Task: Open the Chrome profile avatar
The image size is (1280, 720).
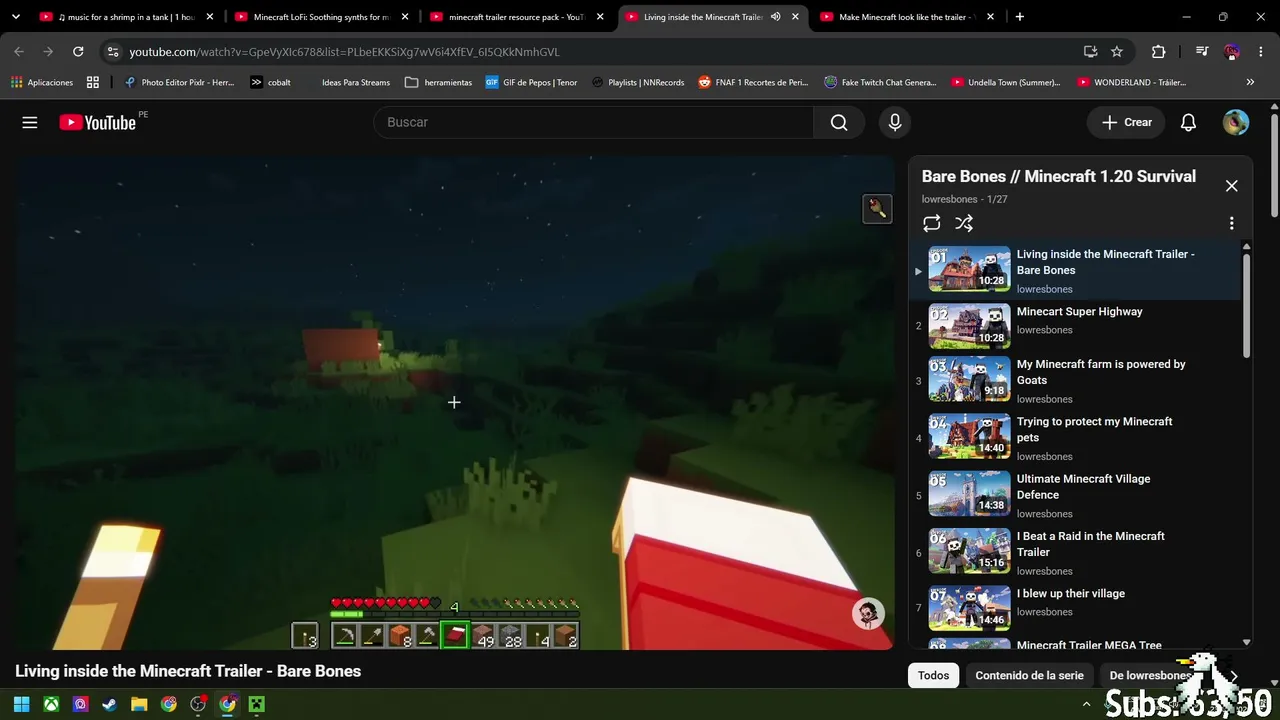Action: tap(1232, 52)
